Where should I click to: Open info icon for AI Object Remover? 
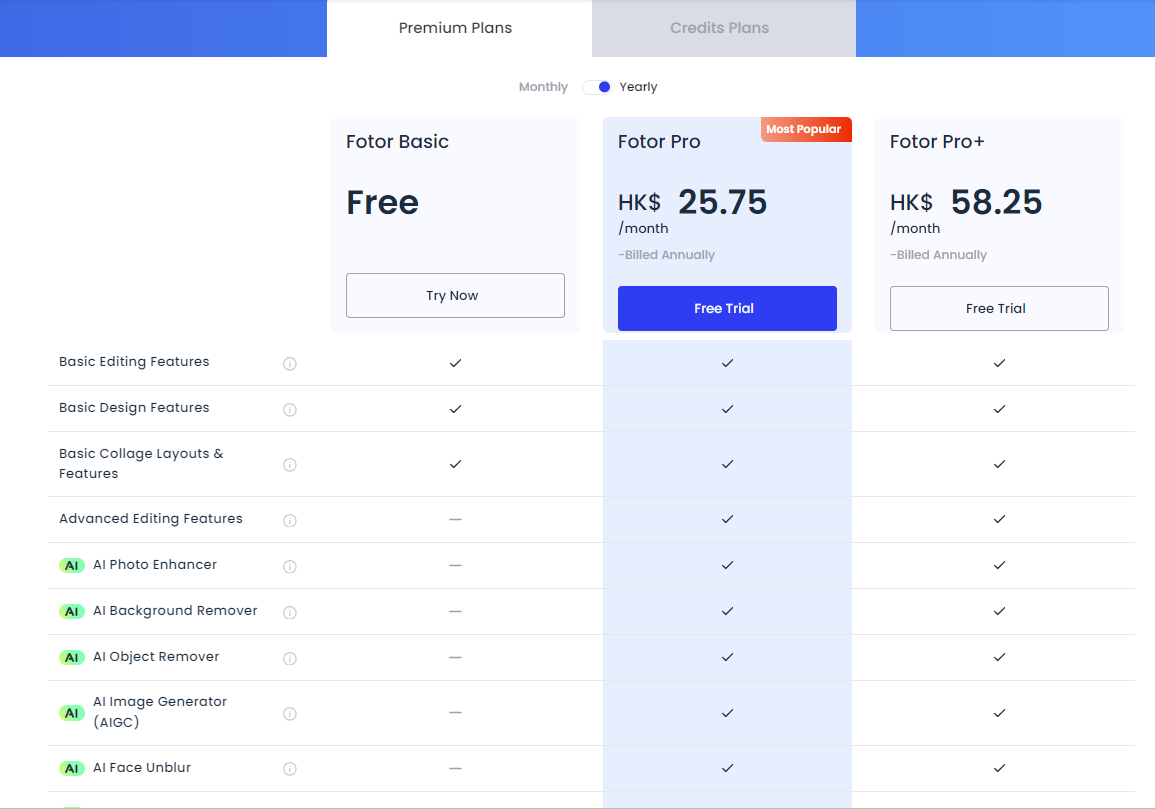[x=289, y=659]
